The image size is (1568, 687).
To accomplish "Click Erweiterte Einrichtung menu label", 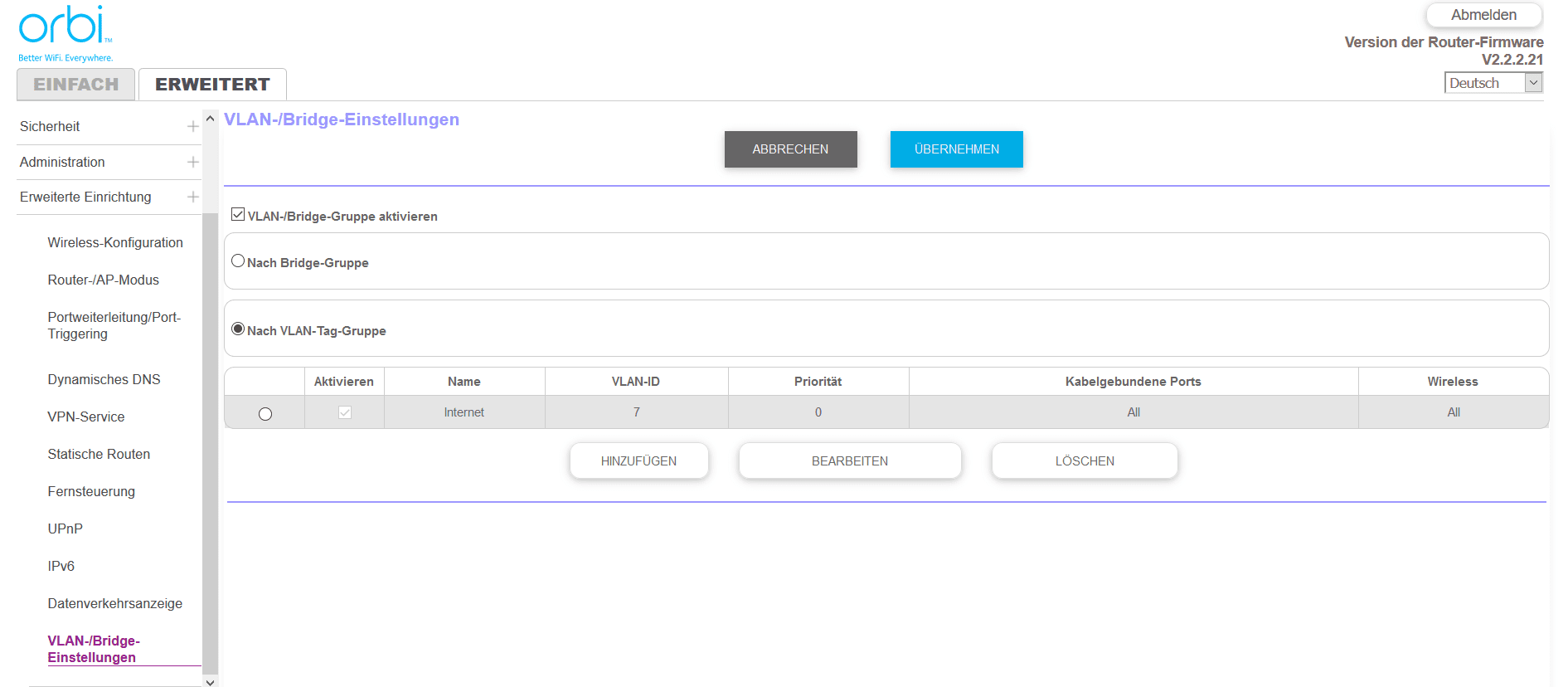I will point(85,197).
